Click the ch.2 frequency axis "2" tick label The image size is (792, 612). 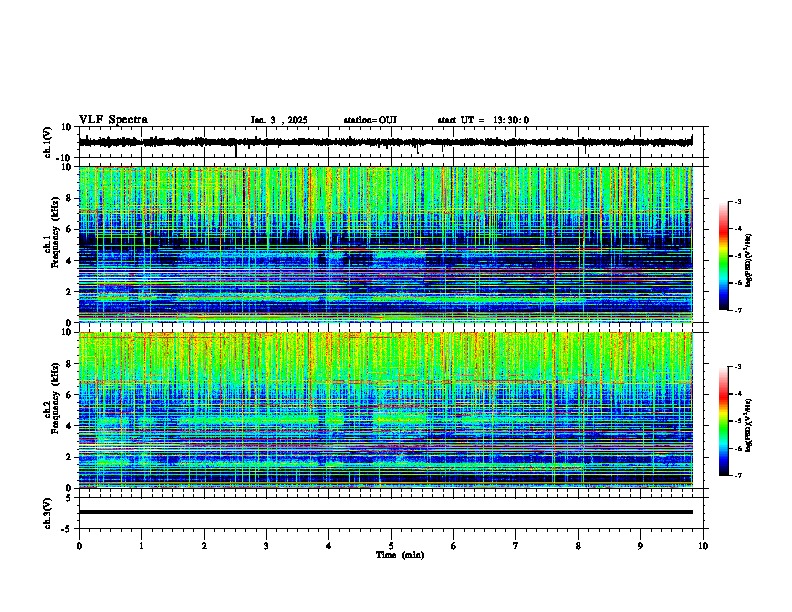(69, 457)
